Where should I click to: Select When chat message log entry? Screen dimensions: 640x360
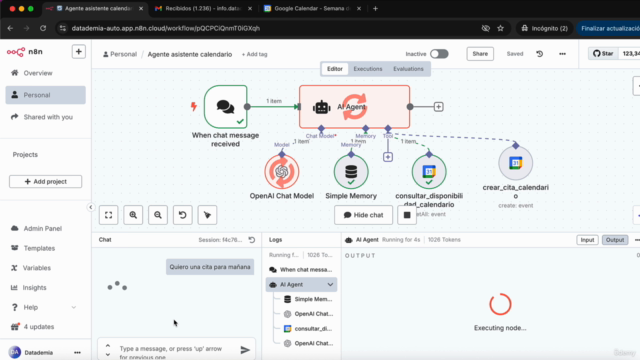tap(301, 269)
